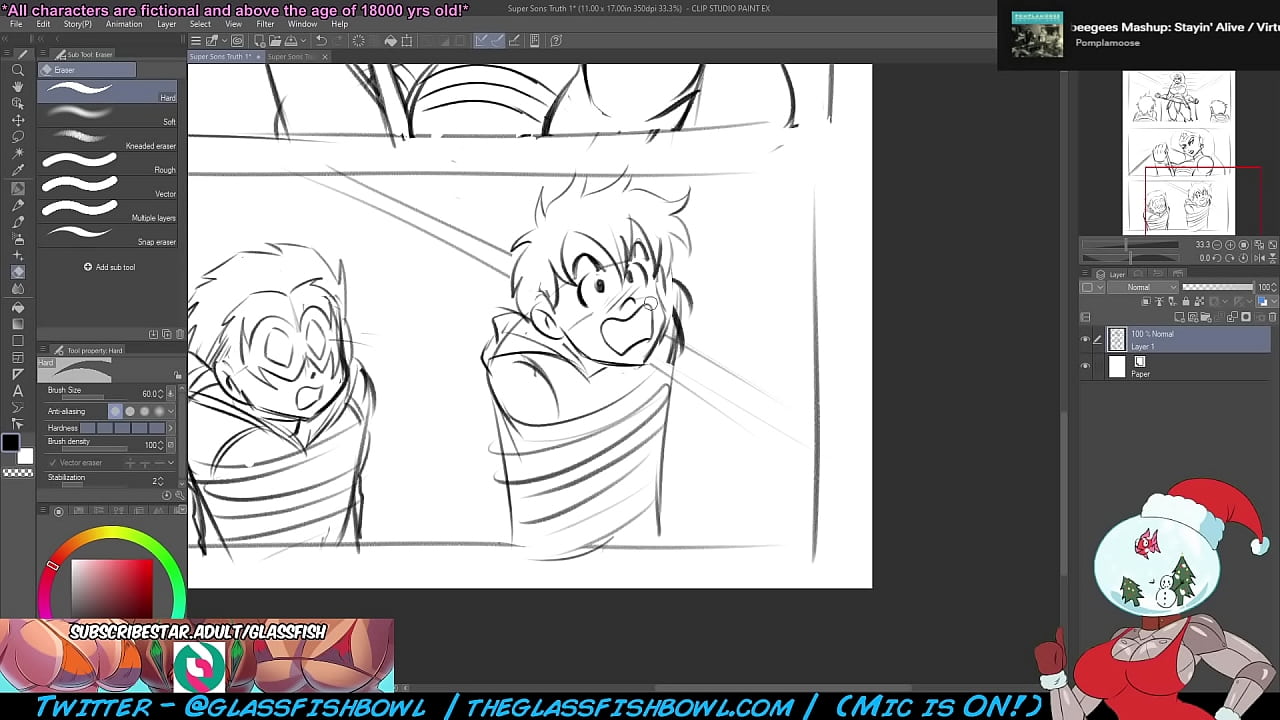This screenshot has height=720, width=1280.
Task: Select the Kneaded eraser sub tool
Action: (108, 139)
